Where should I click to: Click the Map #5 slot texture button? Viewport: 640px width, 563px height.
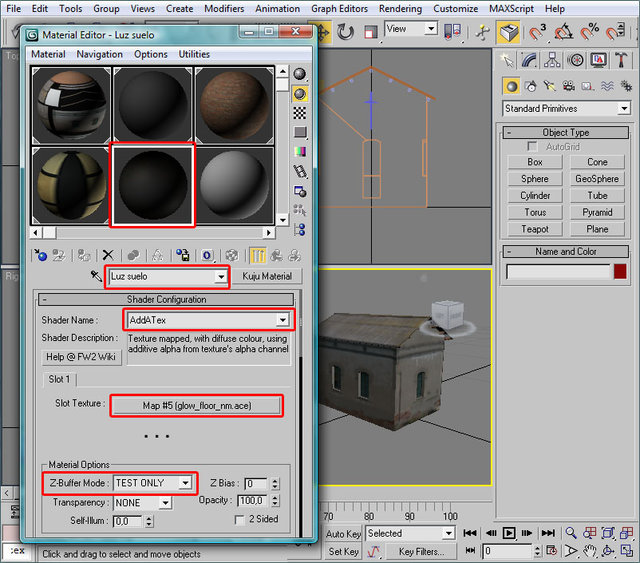[x=195, y=405]
